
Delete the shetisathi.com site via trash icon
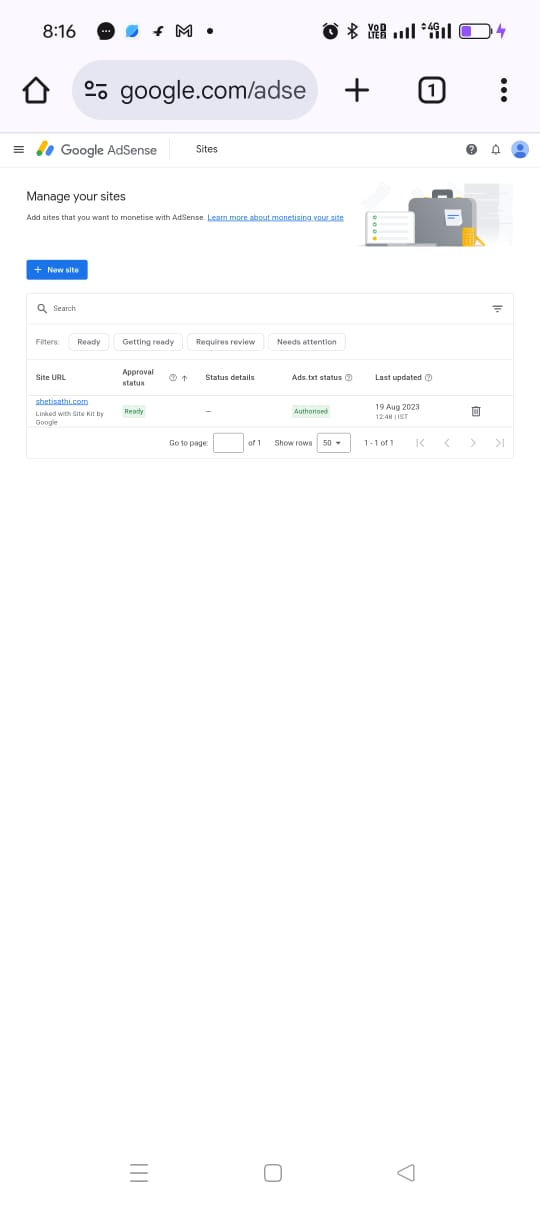(x=476, y=411)
